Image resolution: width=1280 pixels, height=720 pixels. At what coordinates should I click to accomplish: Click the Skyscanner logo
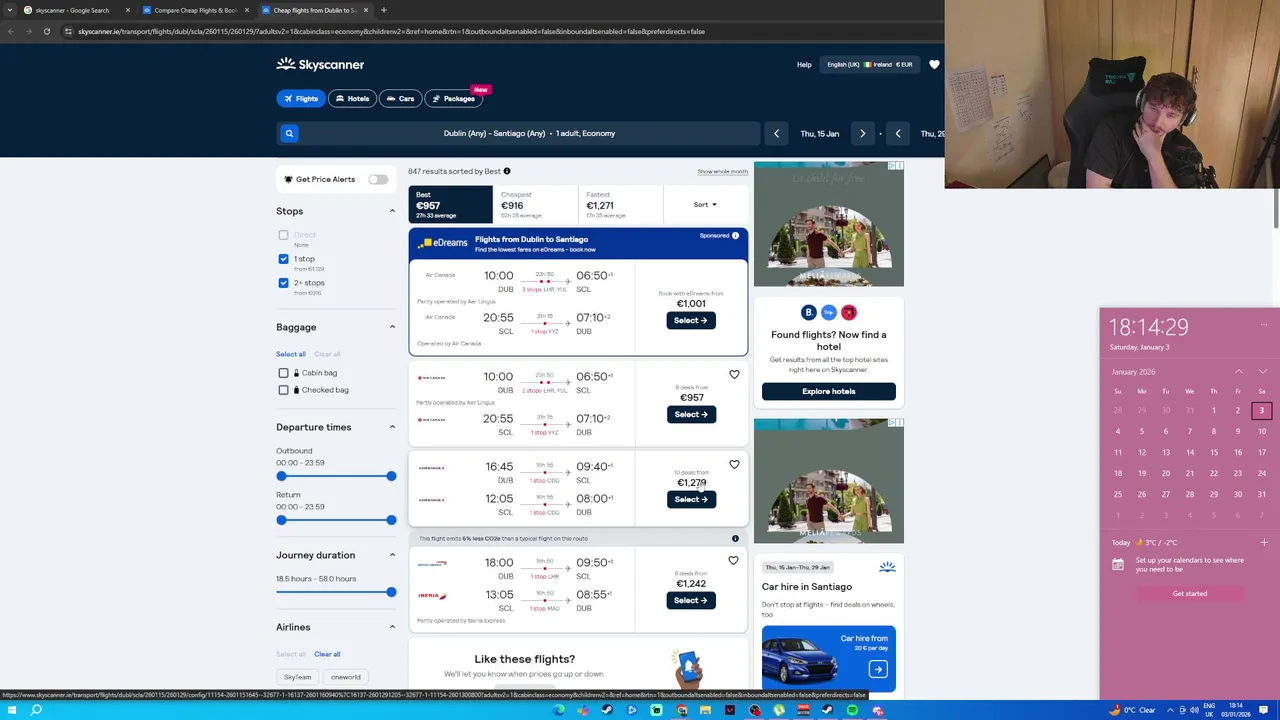tap(320, 64)
